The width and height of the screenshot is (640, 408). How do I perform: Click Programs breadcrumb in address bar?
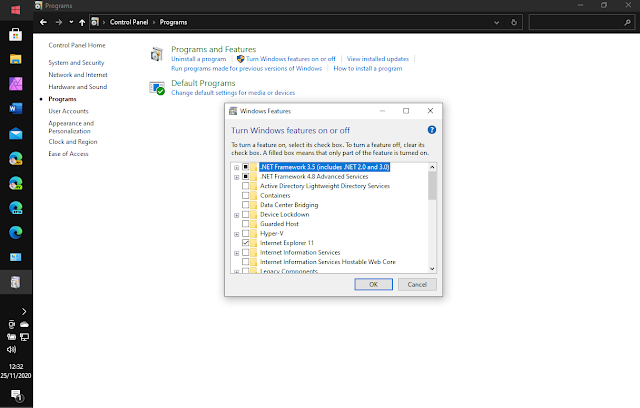click(173, 22)
